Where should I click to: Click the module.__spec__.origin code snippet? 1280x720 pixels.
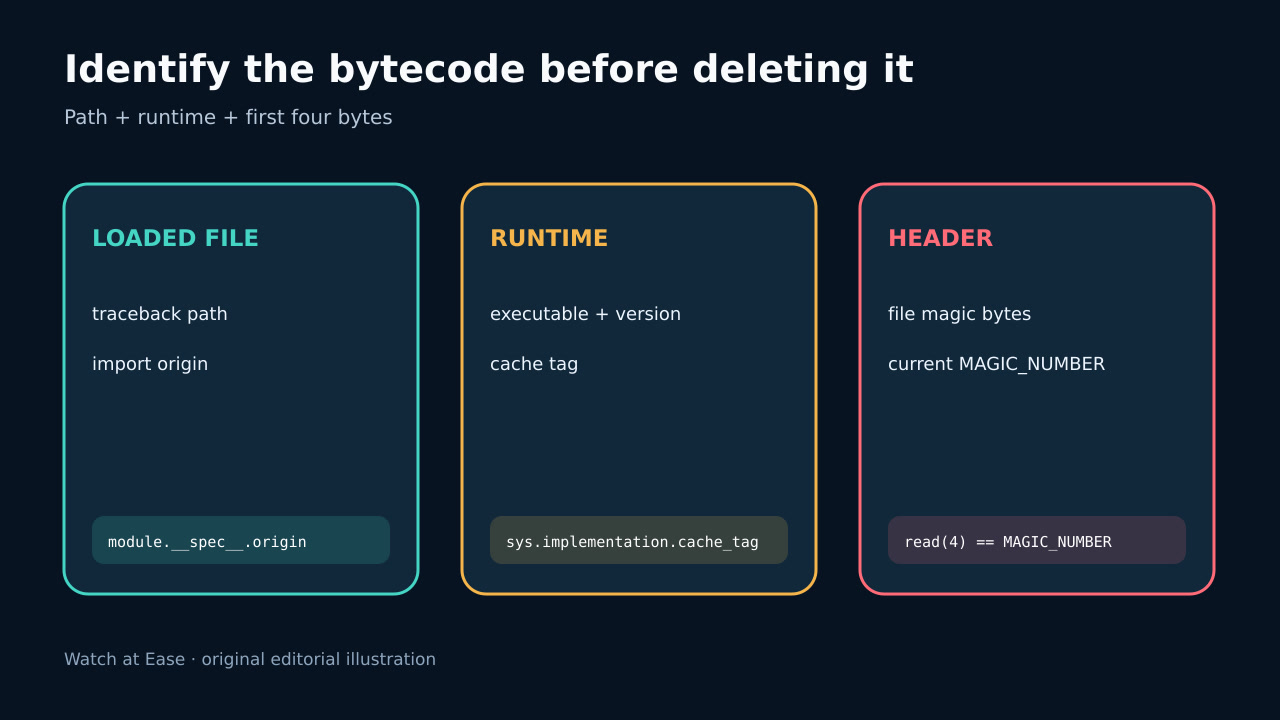241,540
